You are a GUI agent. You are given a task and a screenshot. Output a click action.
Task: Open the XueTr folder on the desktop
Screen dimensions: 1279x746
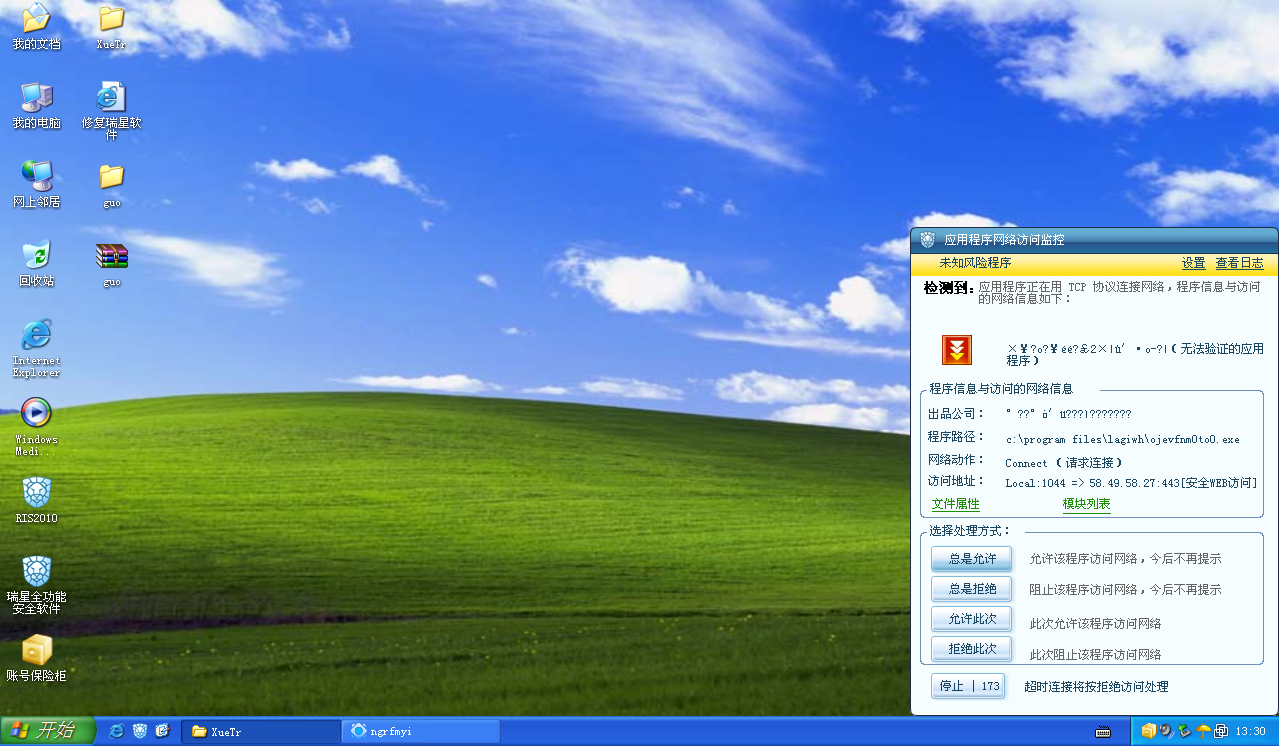[112, 26]
